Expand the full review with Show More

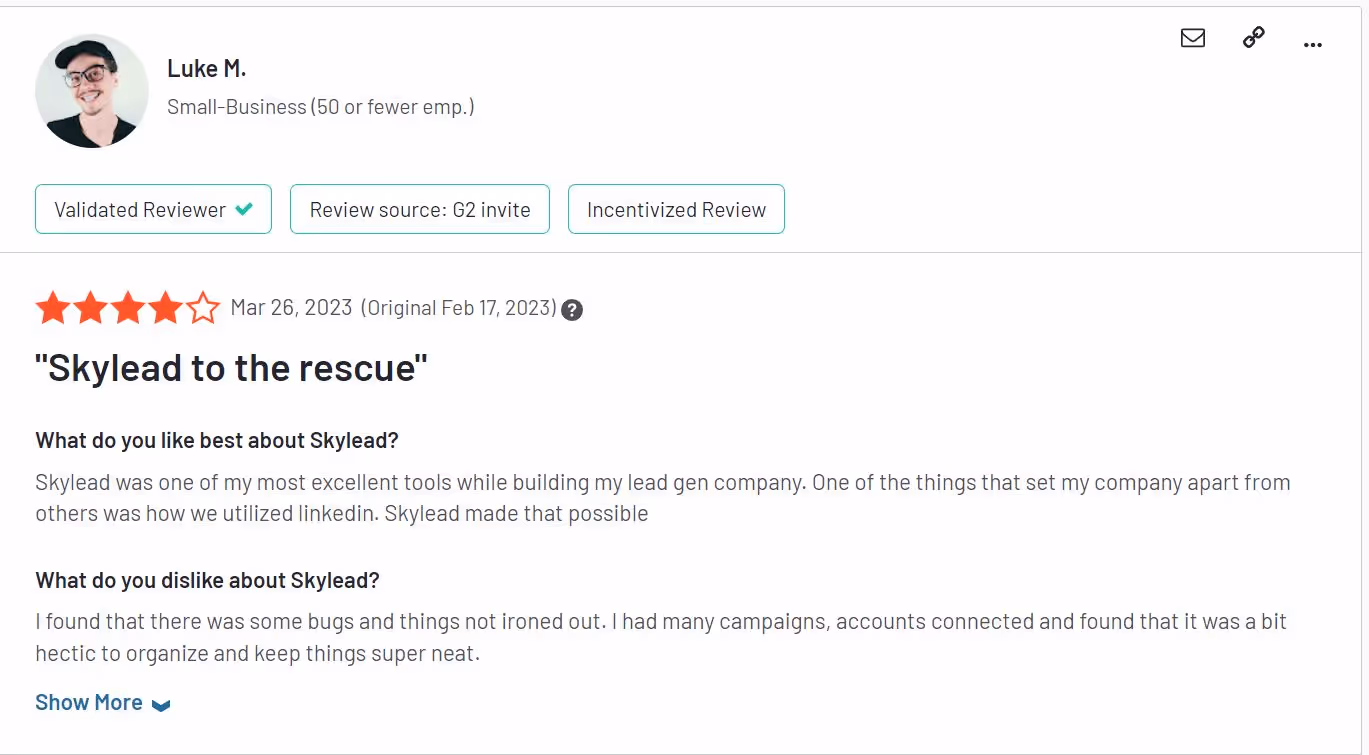(x=89, y=702)
